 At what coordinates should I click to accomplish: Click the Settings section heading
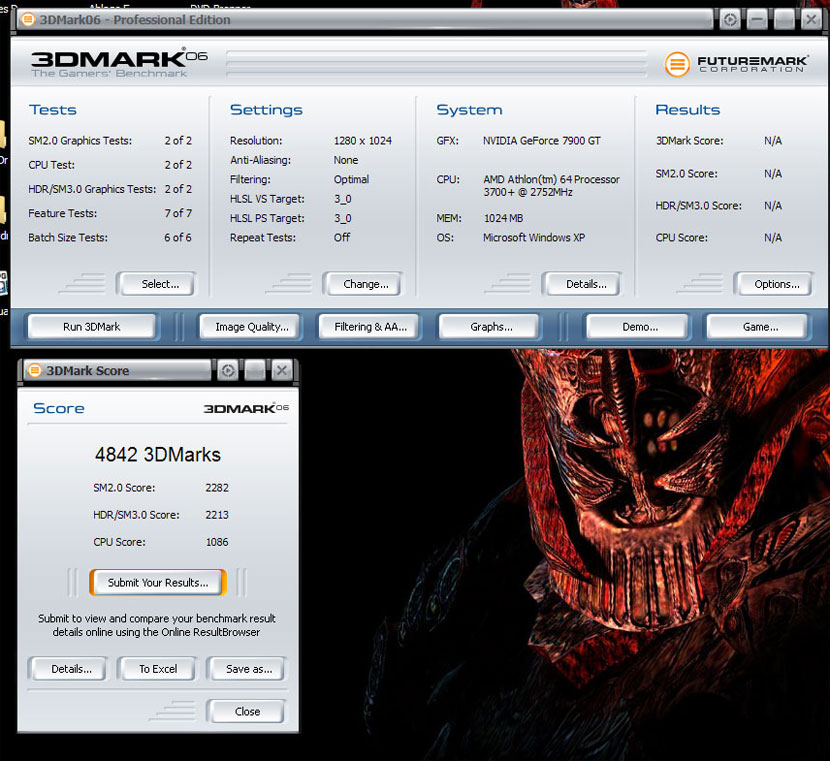(x=266, y=110)
